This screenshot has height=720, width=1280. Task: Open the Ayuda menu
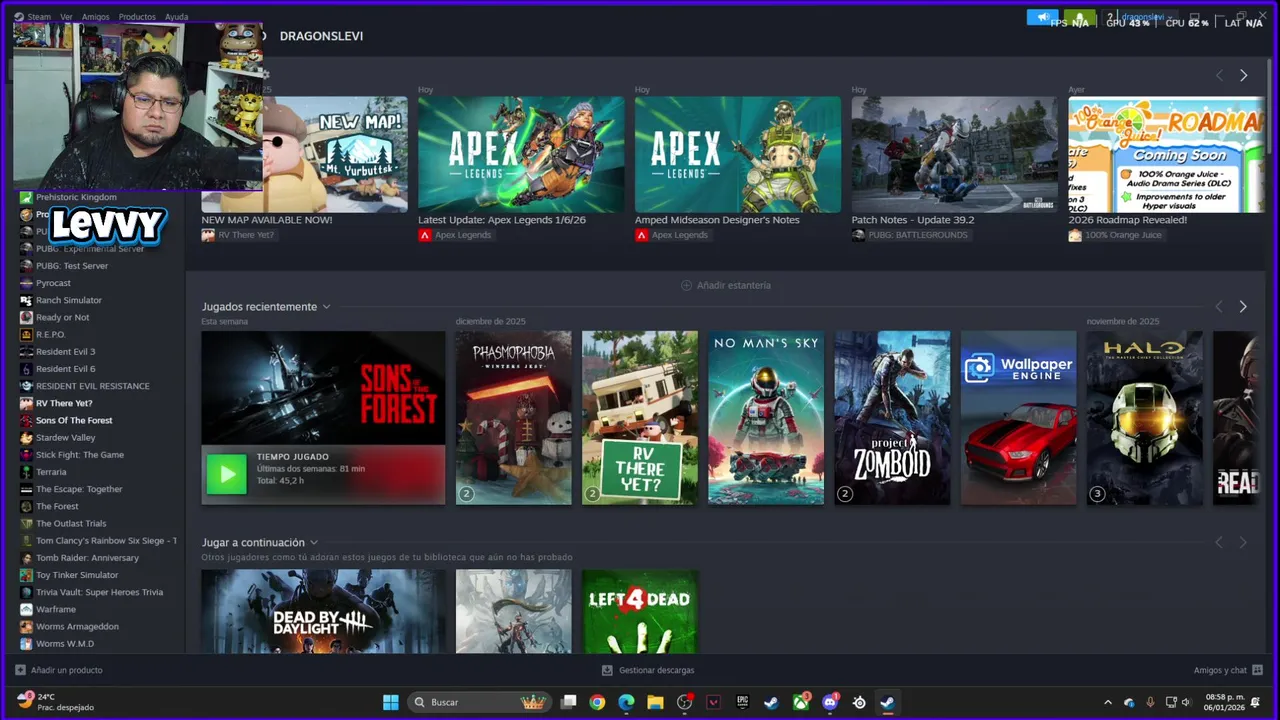[176, 17]
